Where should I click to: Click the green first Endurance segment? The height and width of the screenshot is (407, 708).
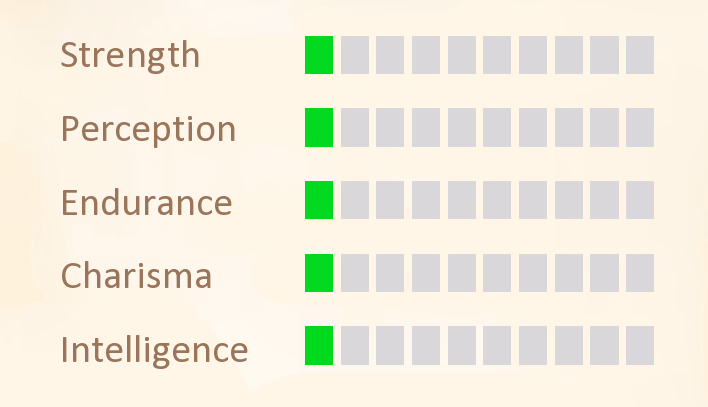[x=319, y=200]
